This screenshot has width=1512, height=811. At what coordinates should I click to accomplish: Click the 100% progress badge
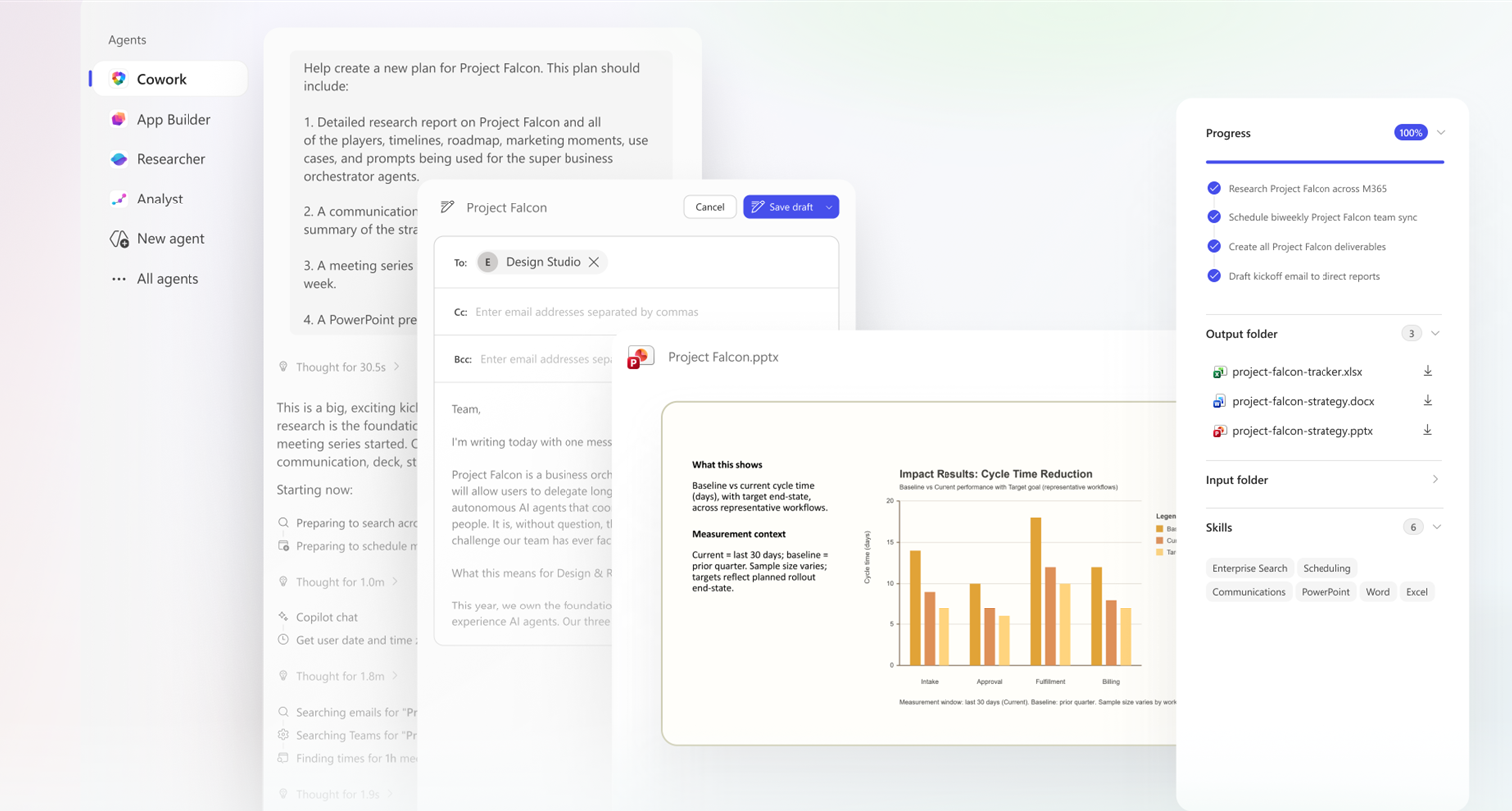point(1410,133)
